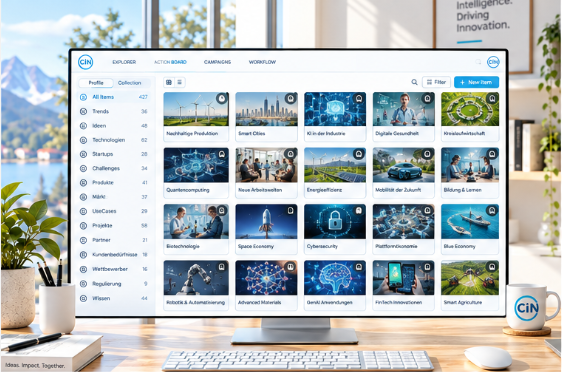This screenshot has height=372, width=562.
Task: Bookmark the GenAI Anwendungen card
Action: click(359, 267)
